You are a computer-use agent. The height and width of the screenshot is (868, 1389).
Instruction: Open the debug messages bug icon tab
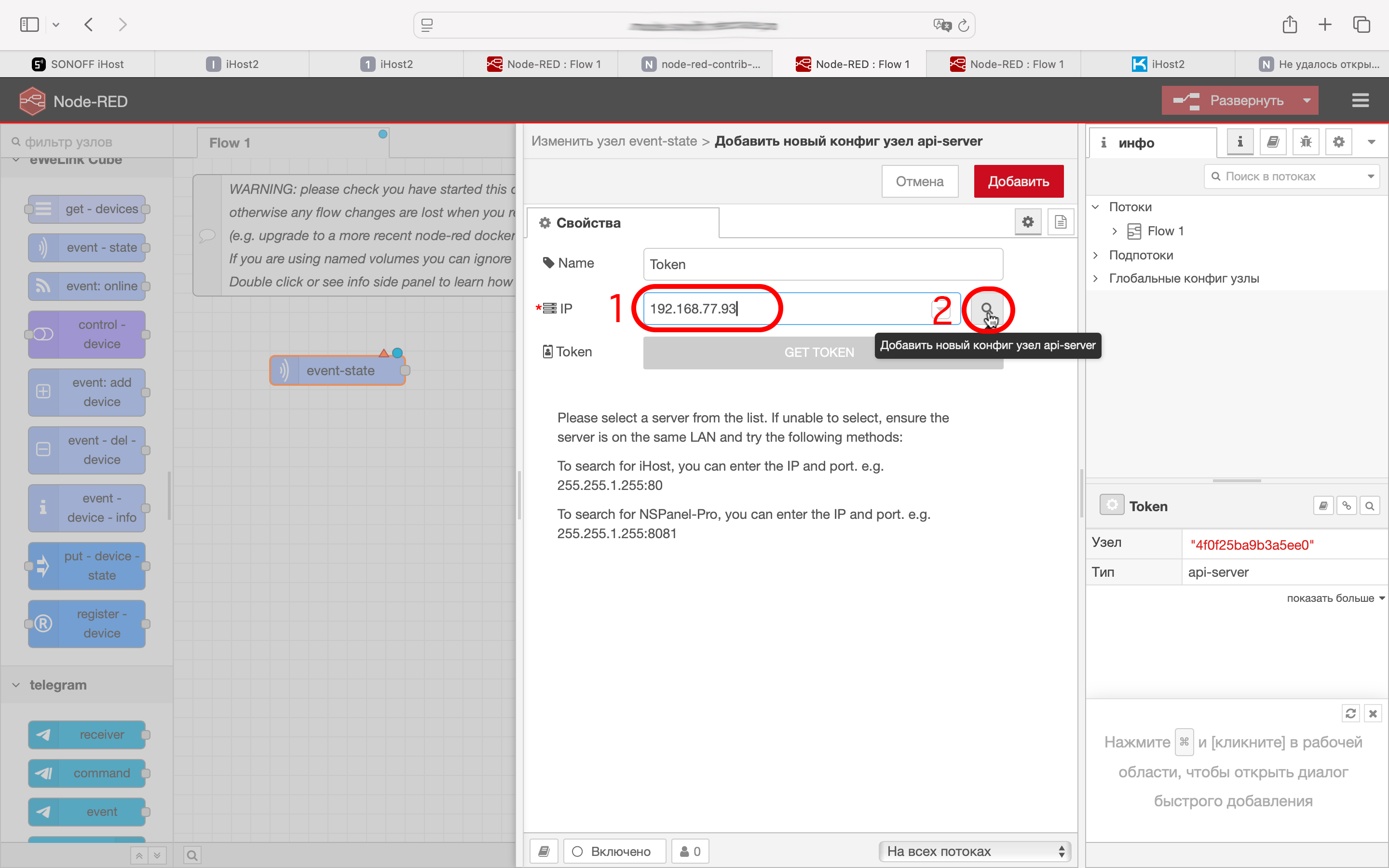(1305, 142)
